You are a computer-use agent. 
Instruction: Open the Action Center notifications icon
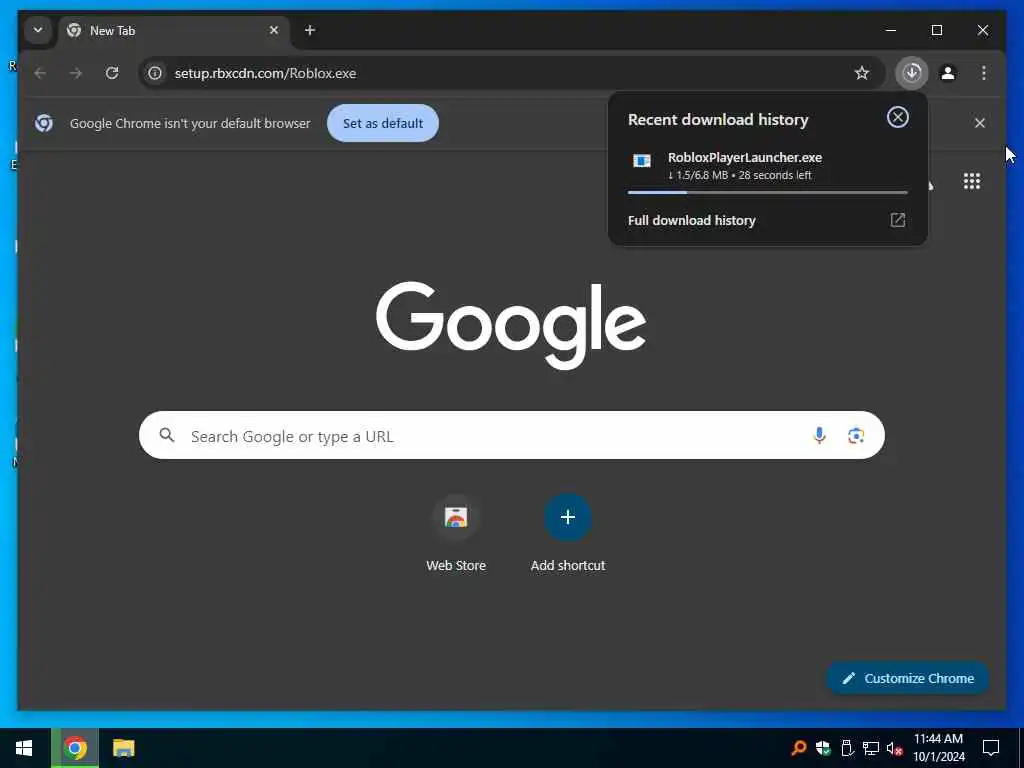pos(991,748)
